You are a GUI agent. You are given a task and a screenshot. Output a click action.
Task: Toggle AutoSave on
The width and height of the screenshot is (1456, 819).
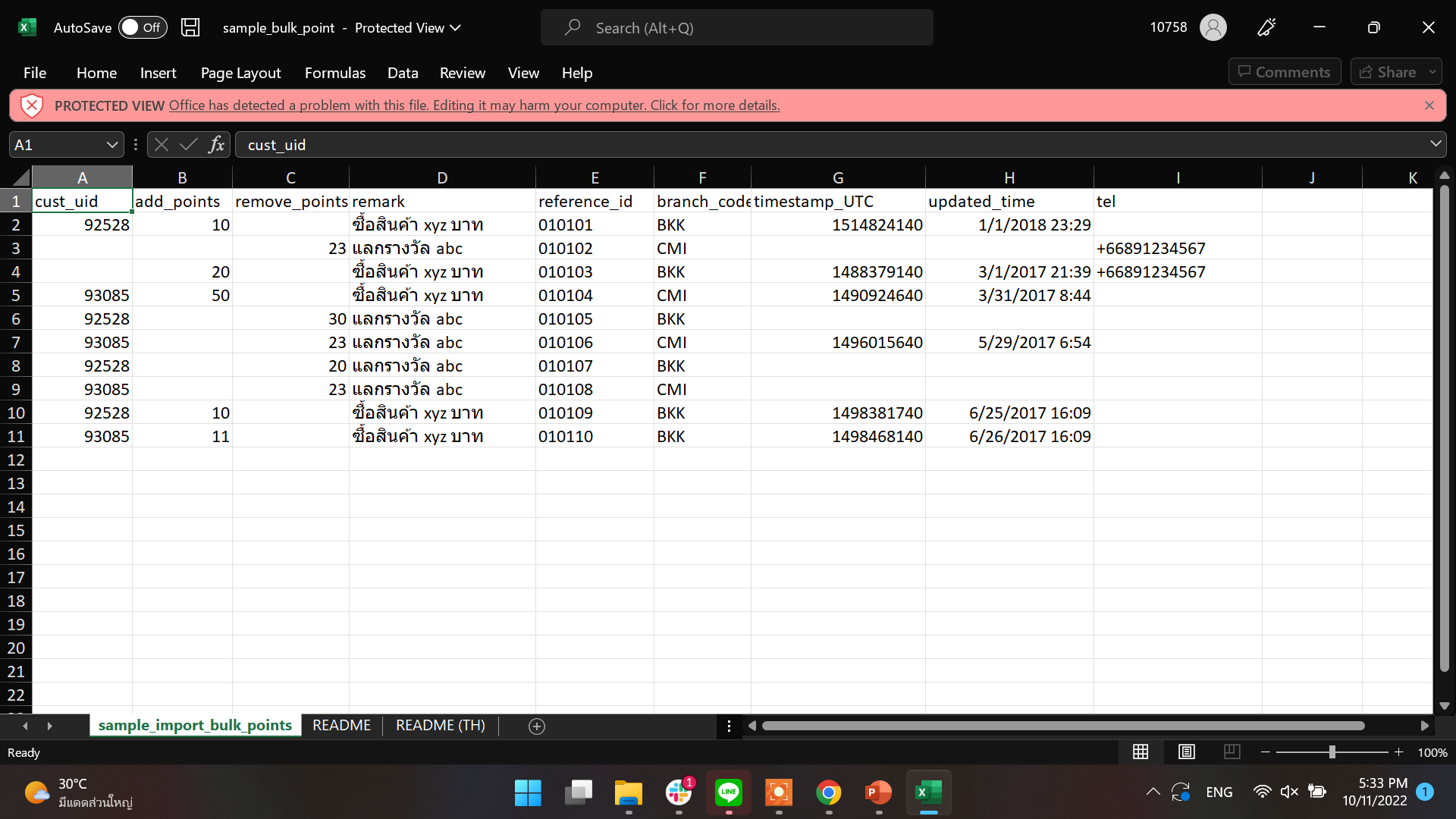143,27
